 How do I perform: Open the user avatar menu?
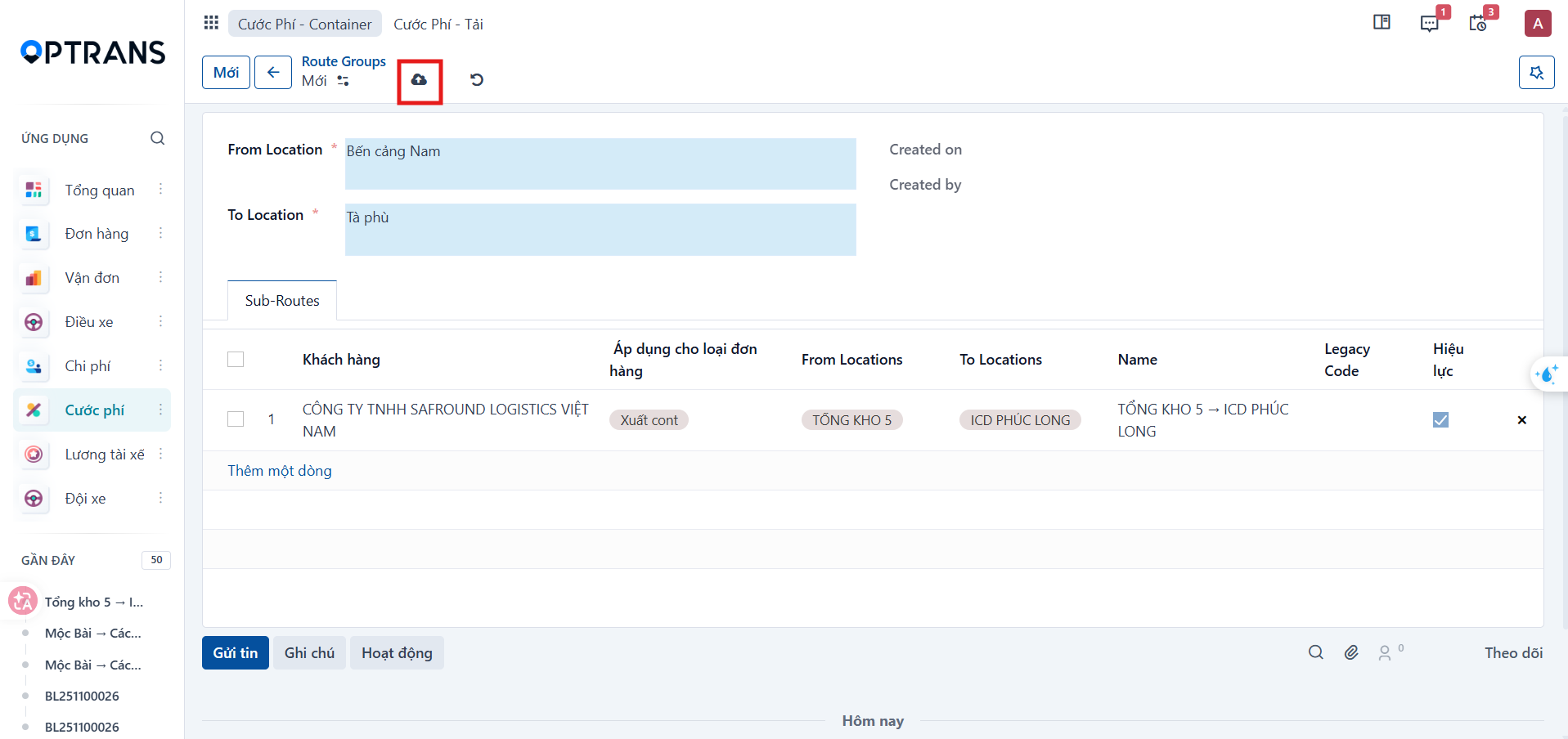tap(1538, 23)
